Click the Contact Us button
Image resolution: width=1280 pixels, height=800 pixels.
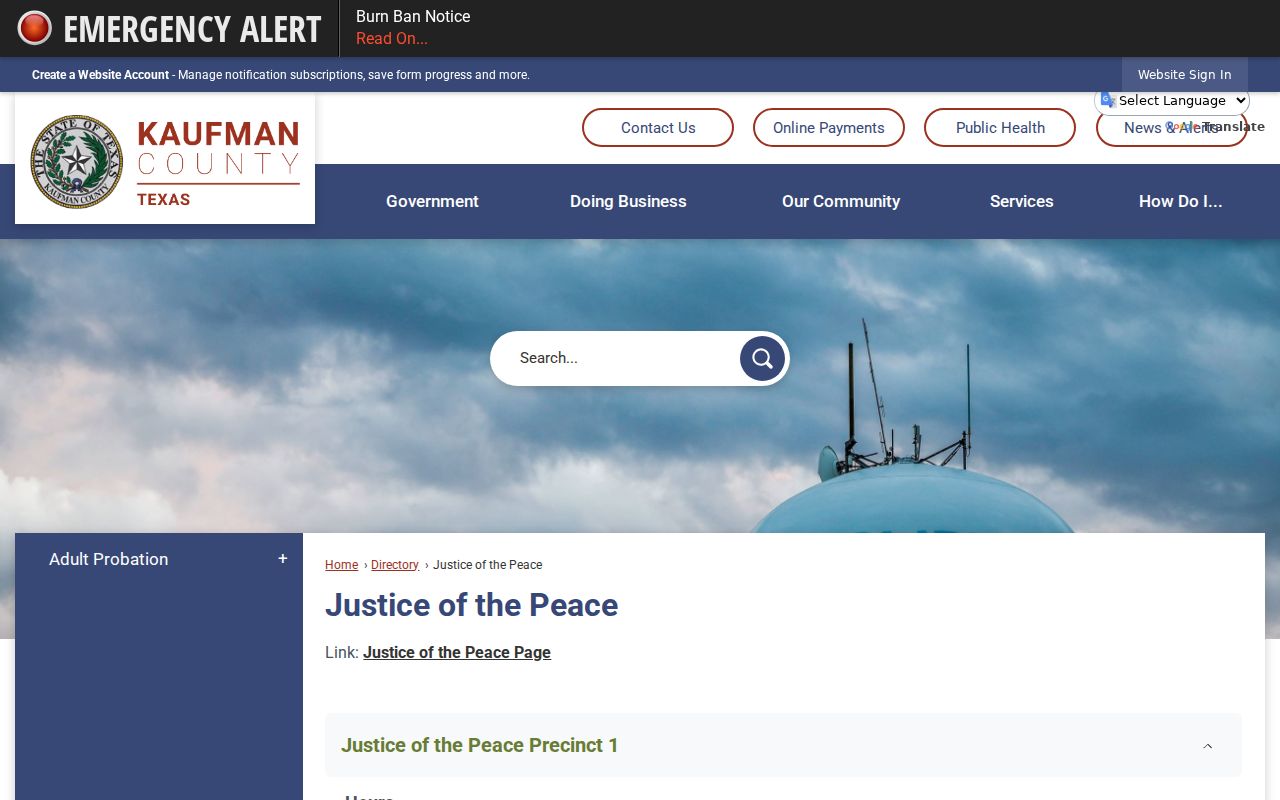click(x=658, y=128)
